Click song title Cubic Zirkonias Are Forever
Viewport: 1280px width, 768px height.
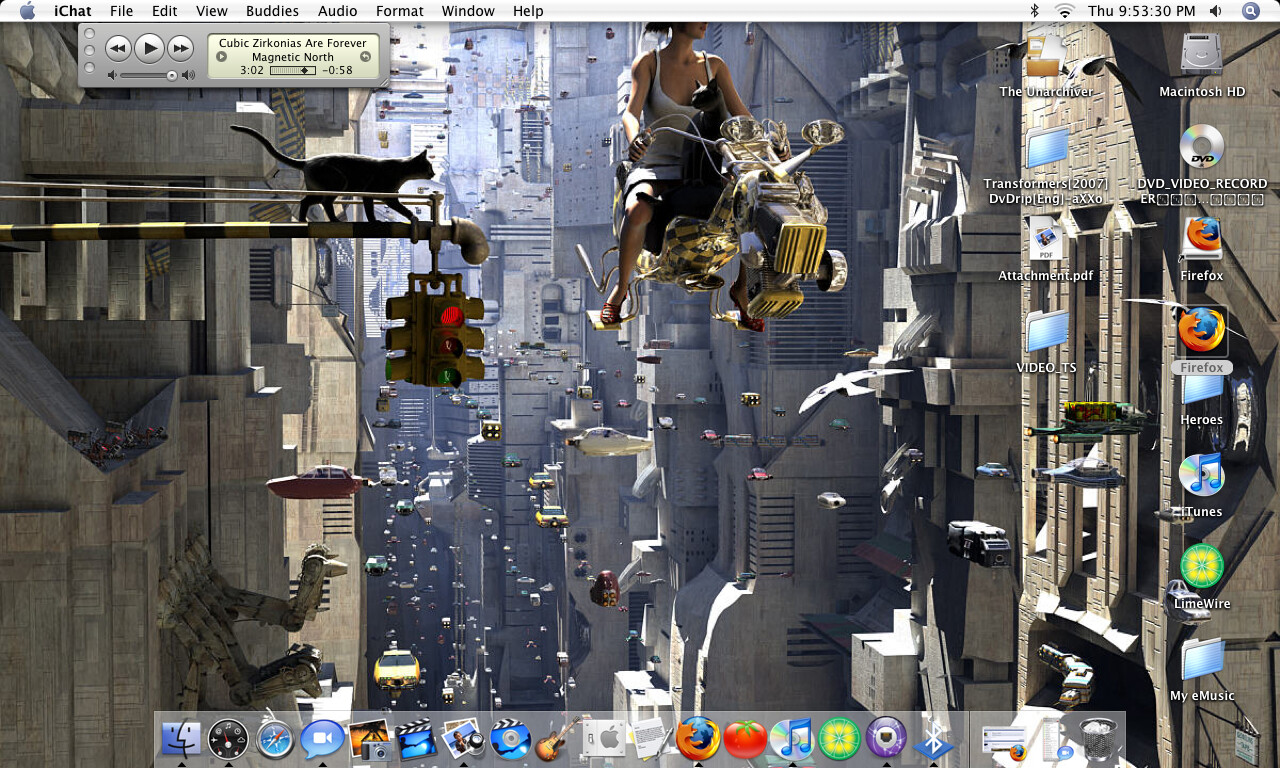point(293,43)
